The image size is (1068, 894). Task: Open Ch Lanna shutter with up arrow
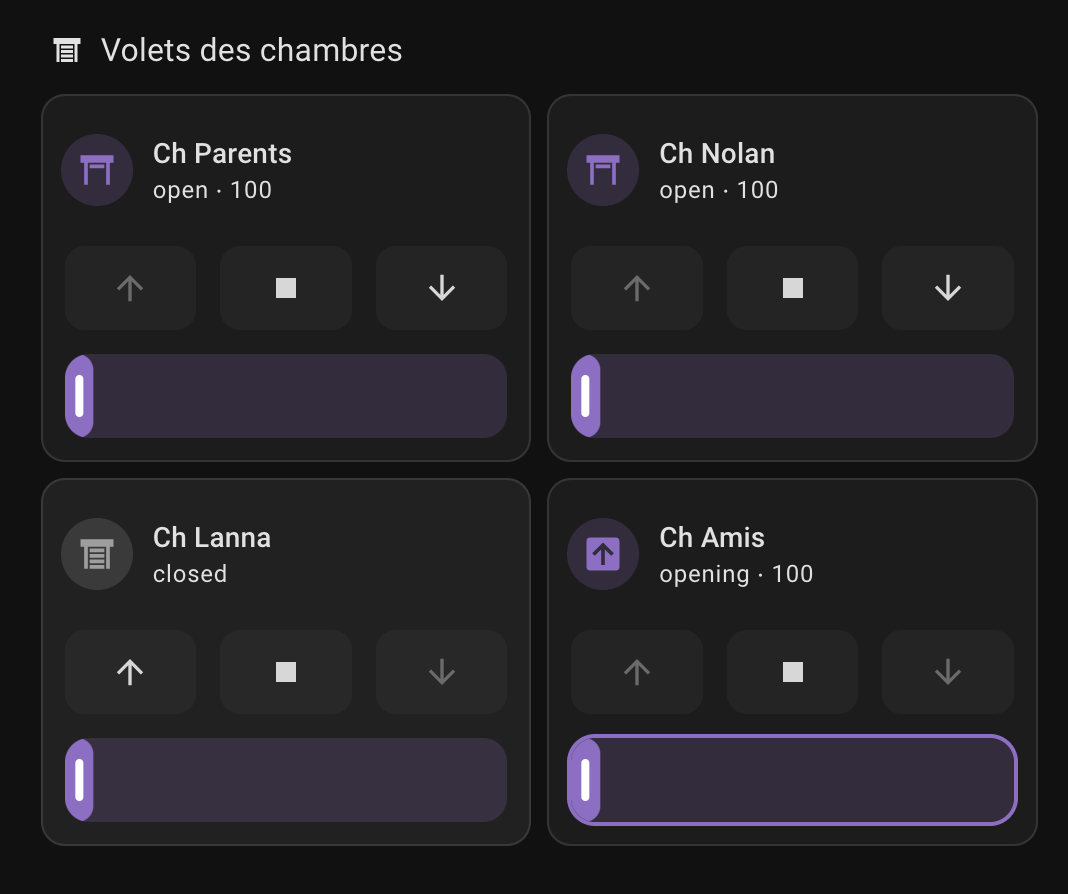click(130, 672)
